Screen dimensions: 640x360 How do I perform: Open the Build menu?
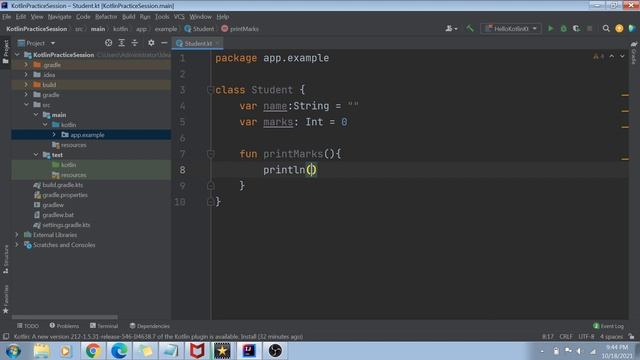pos(129,17)
